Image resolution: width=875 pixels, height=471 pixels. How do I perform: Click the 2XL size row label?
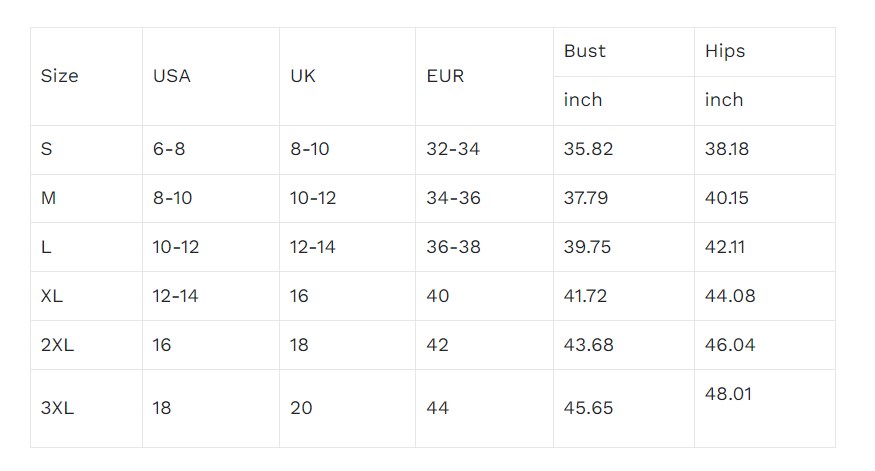click(x=57, y=345)
